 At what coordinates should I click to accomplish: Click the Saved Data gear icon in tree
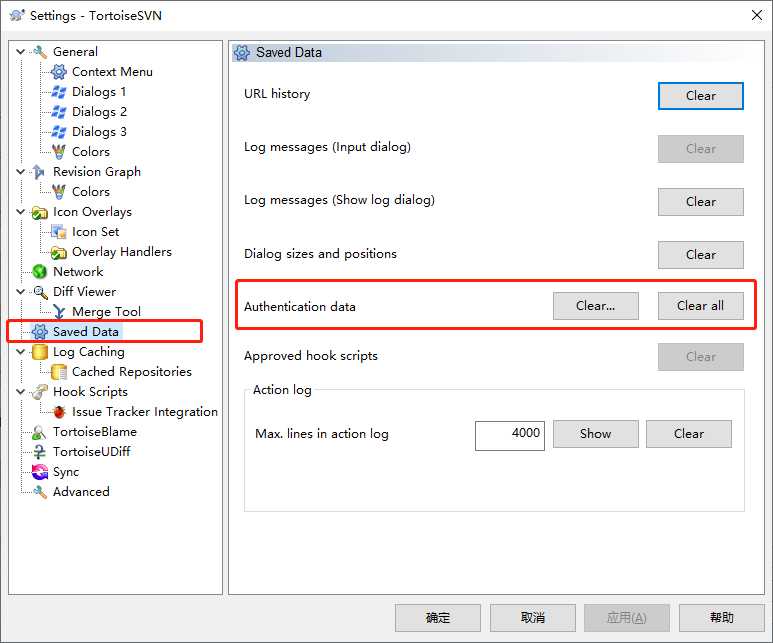[39, 332]
